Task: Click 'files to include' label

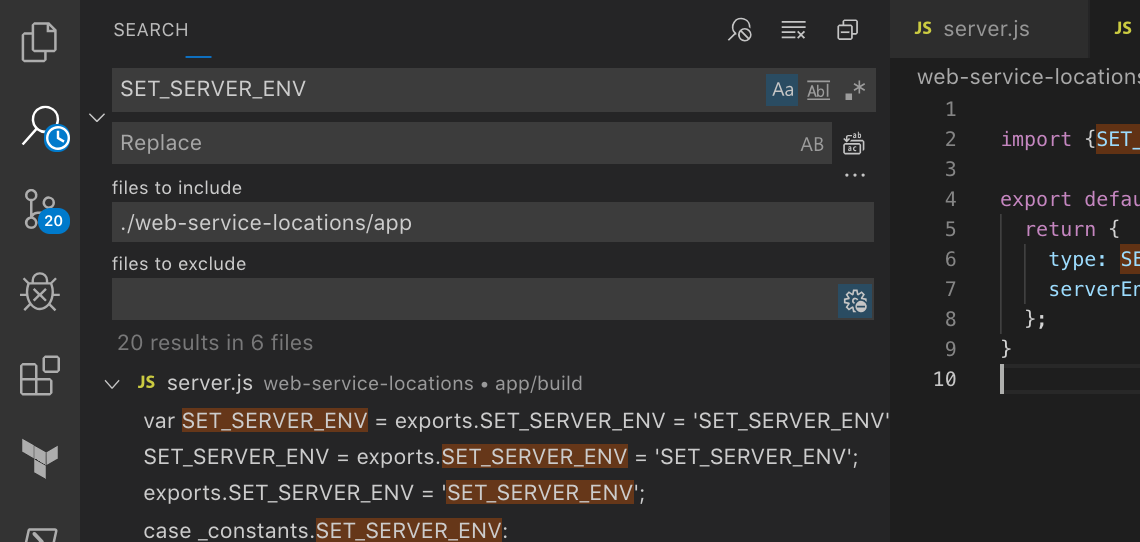Action: pyautogui.click(x=177, y=188)
